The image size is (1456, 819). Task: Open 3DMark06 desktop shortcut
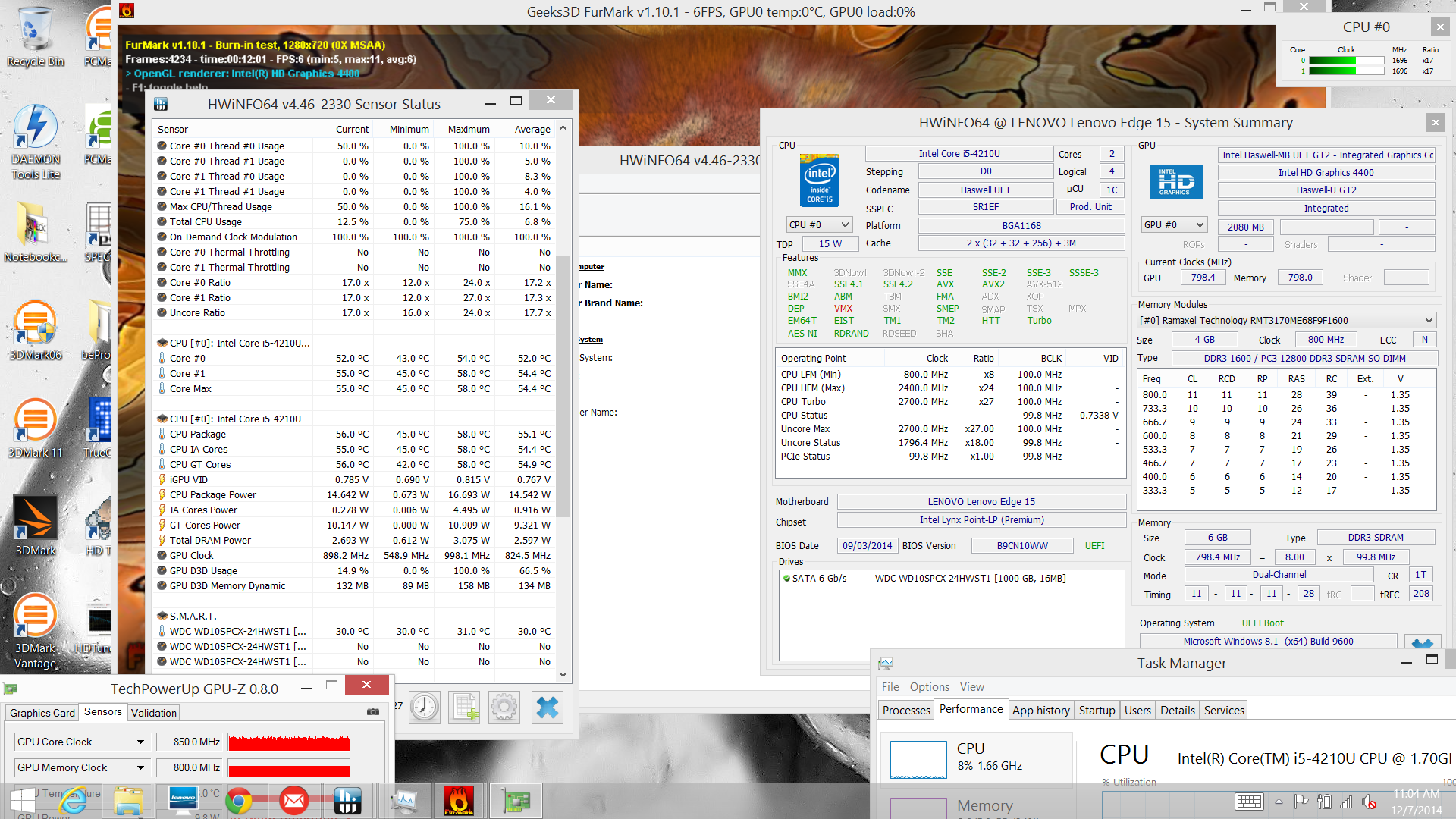[35, 330]
